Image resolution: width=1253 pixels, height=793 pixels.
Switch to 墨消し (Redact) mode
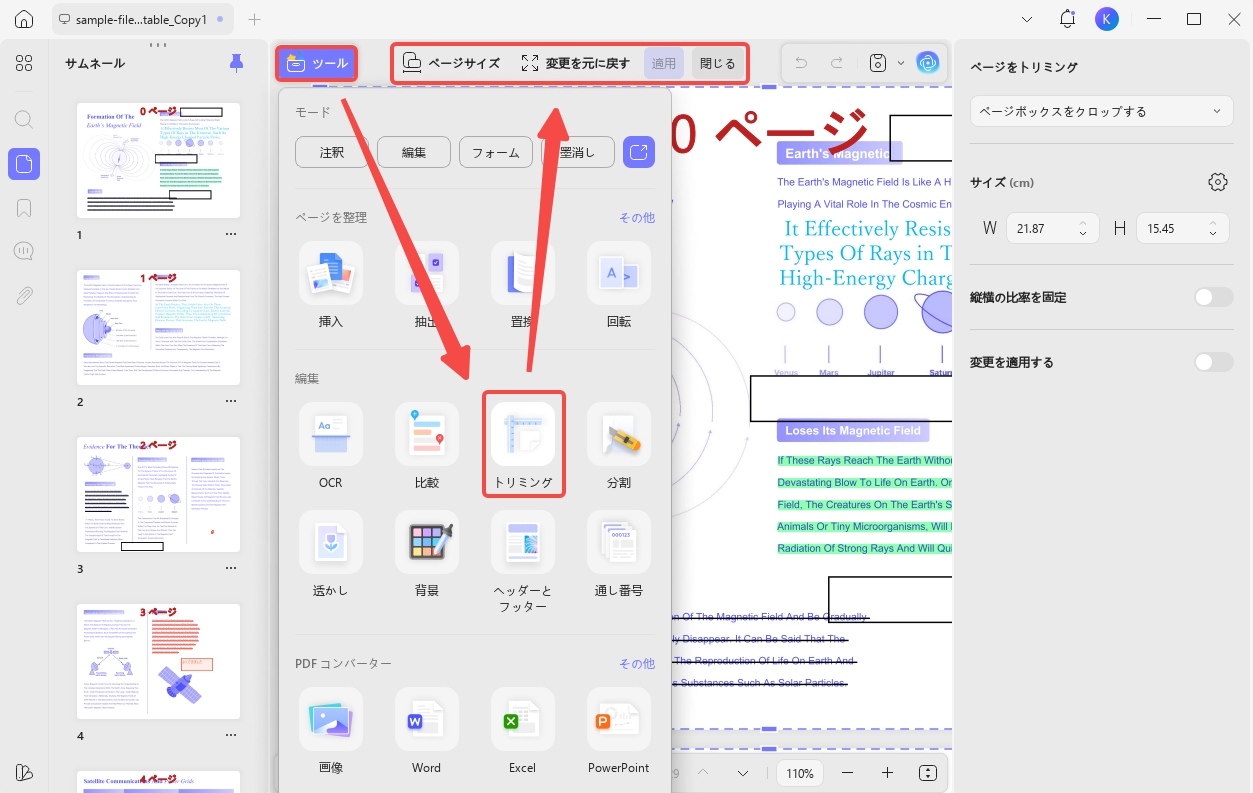click(x=578, y=153)
